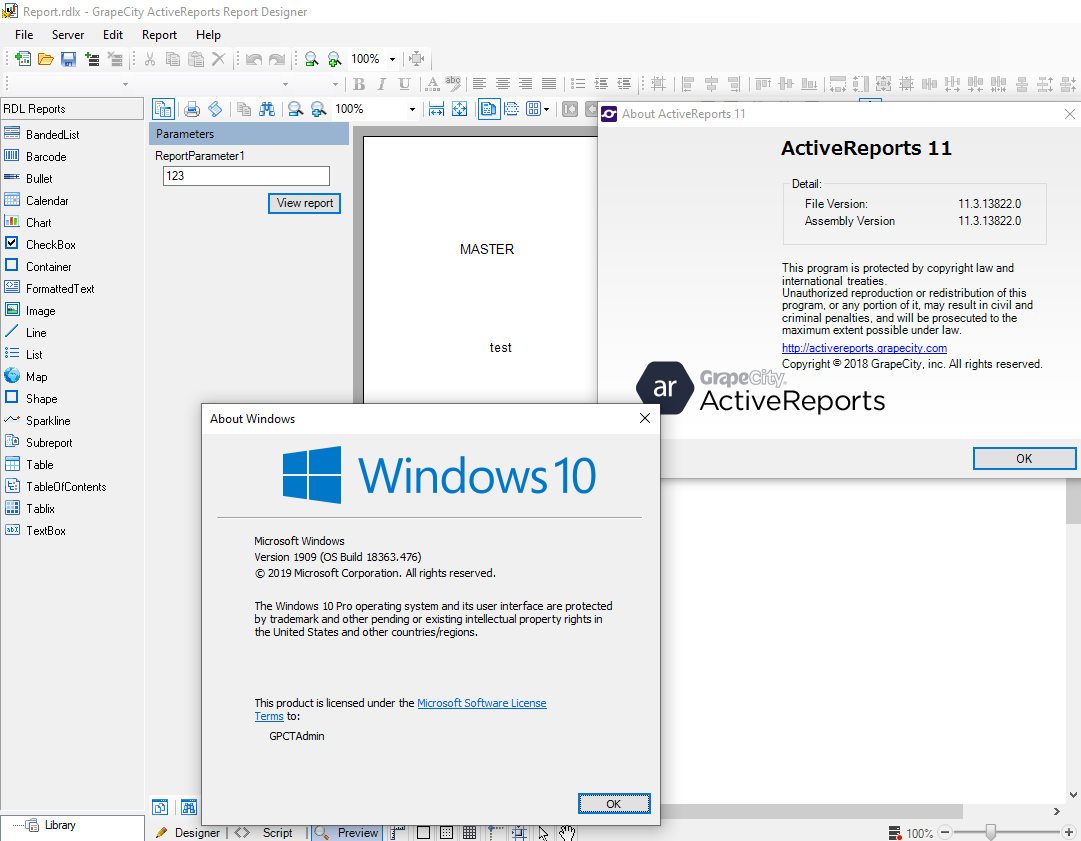This screenshot has width=1081, height=841.
Task: Click the first page navigation icon
Action: click(569, 109)
